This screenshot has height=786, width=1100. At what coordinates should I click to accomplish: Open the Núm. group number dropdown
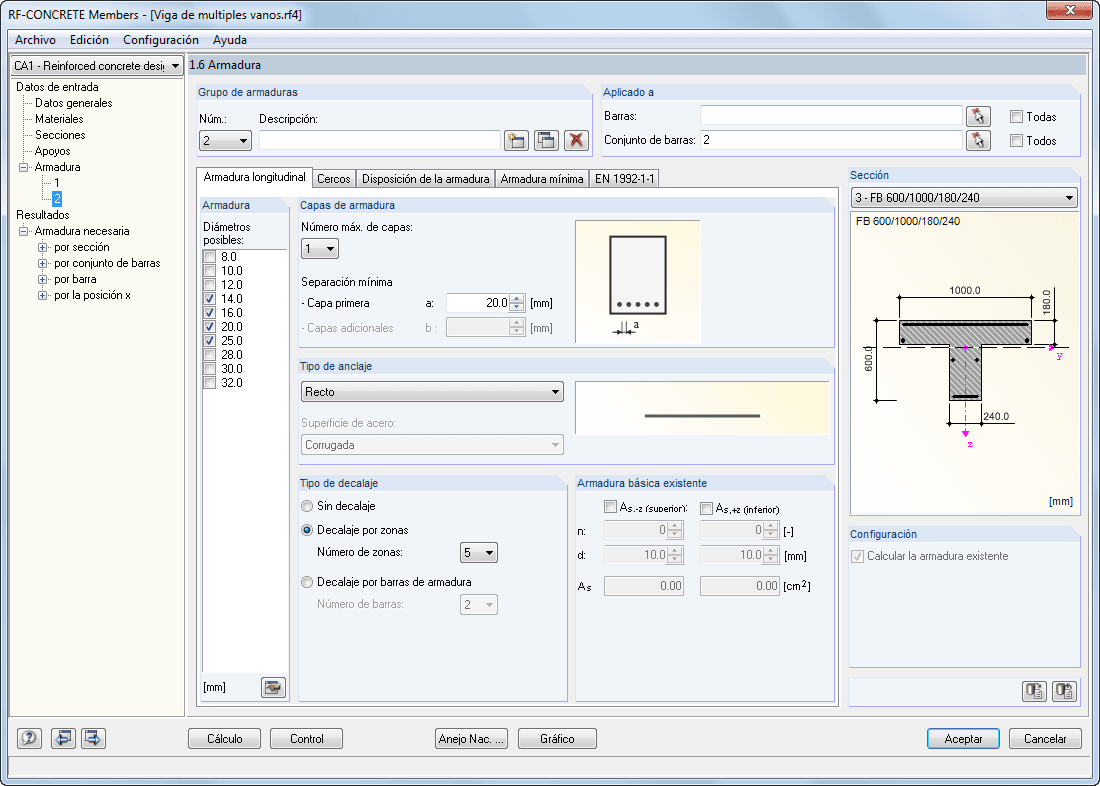click(x=225, y=140)
